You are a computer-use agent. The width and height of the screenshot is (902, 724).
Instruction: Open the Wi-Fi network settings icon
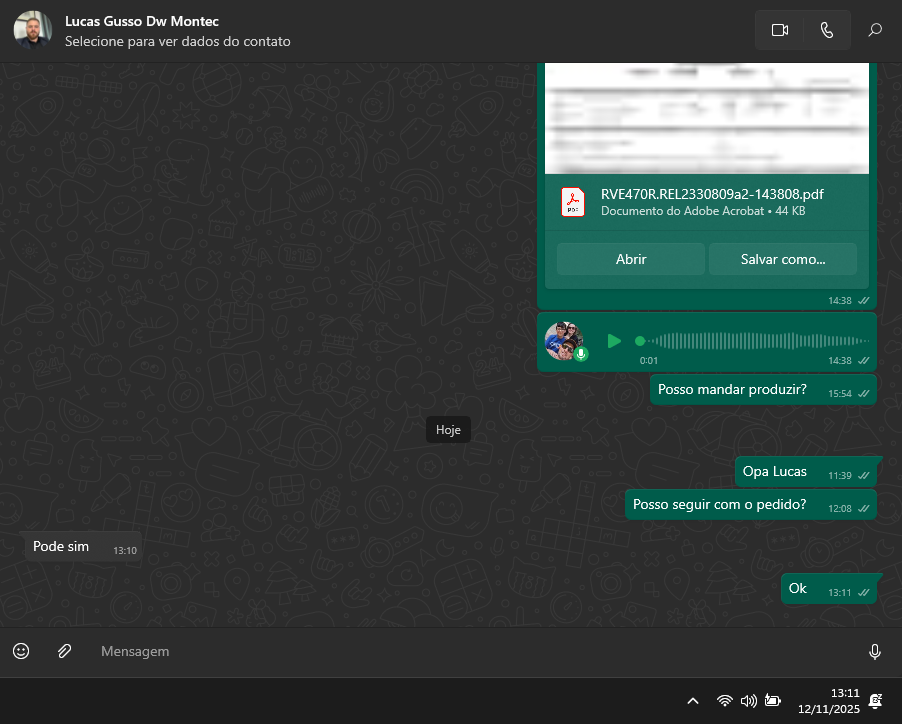tap(724, 701)
